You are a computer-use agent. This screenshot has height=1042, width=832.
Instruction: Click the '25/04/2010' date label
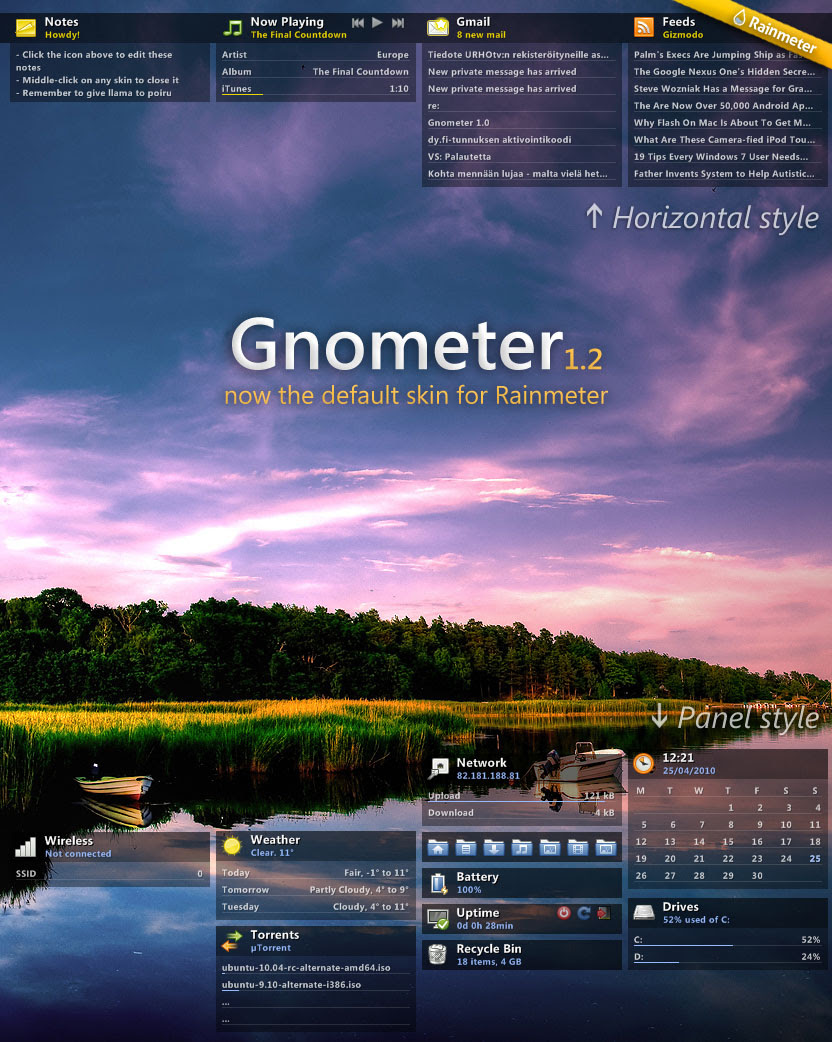point(688,771)
